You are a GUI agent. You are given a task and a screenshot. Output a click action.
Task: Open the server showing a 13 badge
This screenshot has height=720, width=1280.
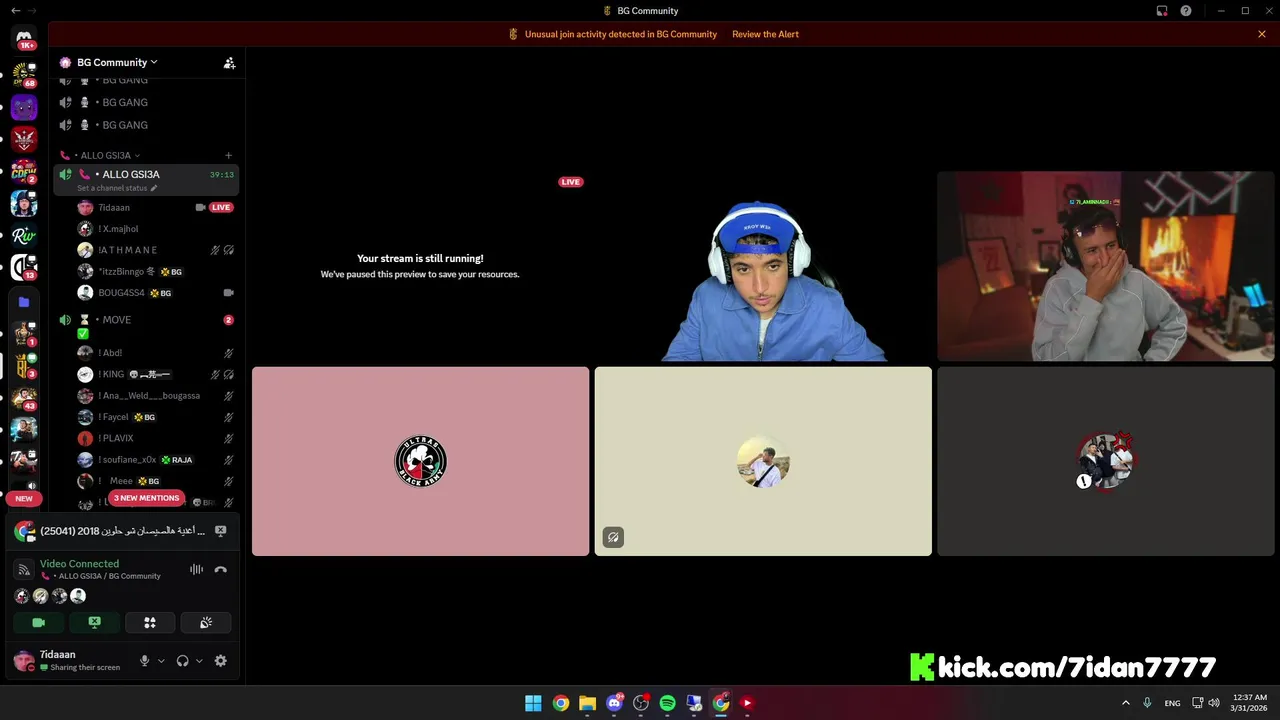[x=24, y=267]
